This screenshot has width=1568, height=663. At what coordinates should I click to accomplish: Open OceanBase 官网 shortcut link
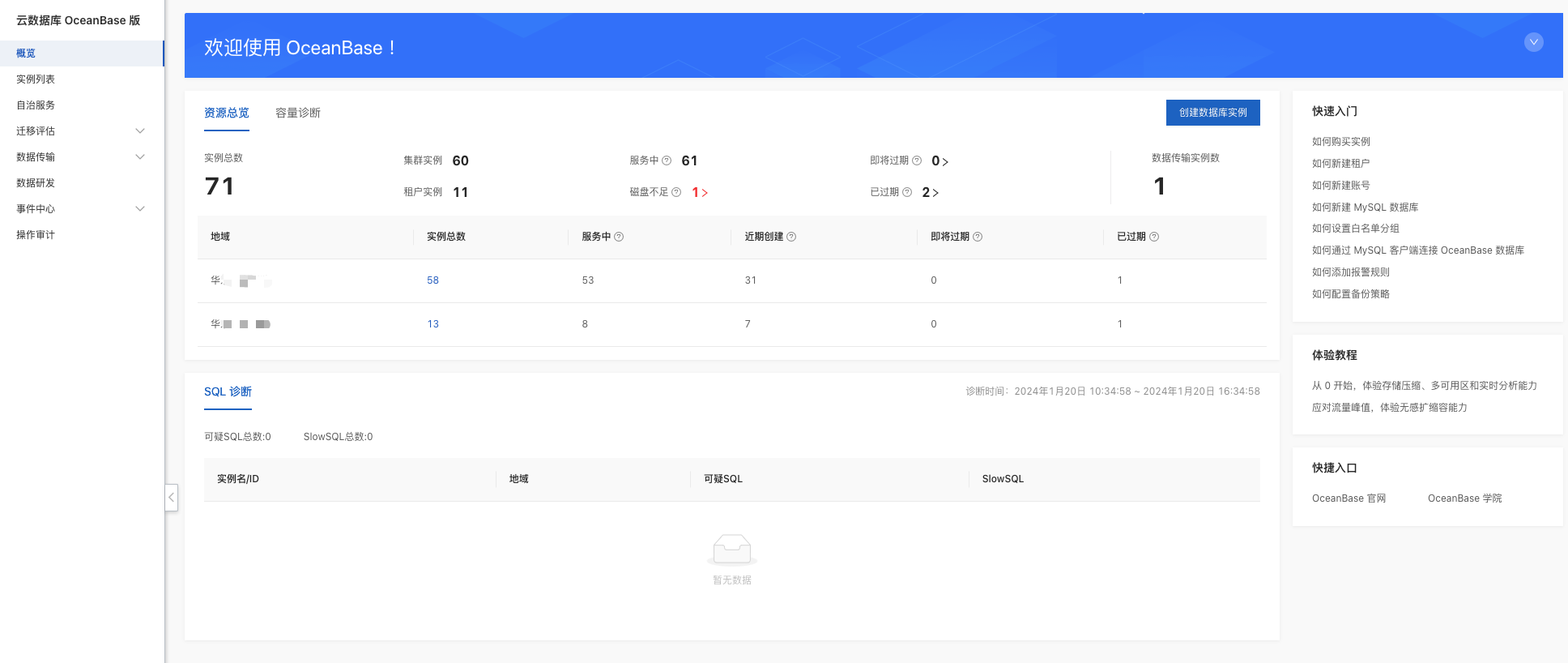coord(1349,498)
